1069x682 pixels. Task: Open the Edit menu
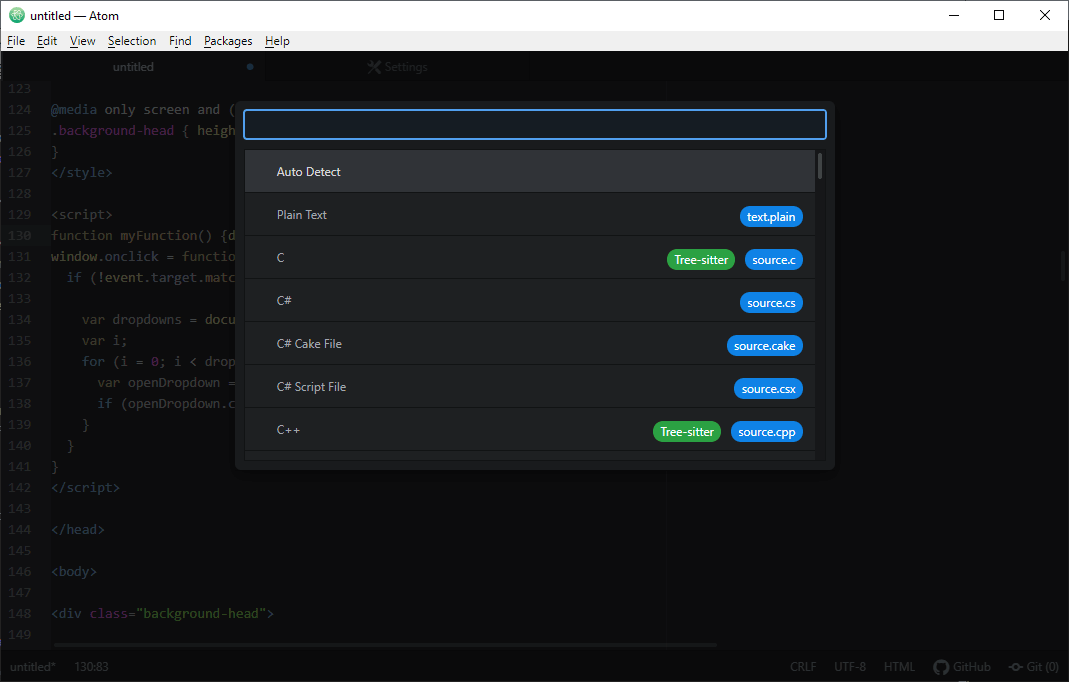(47, 41)
